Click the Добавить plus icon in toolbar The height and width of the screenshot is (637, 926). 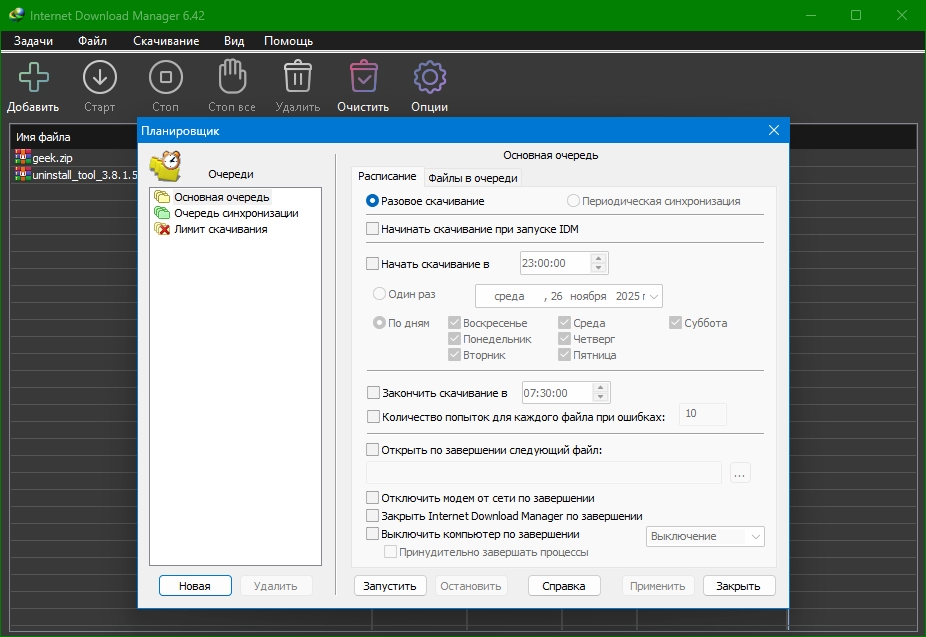click(34, 77)
